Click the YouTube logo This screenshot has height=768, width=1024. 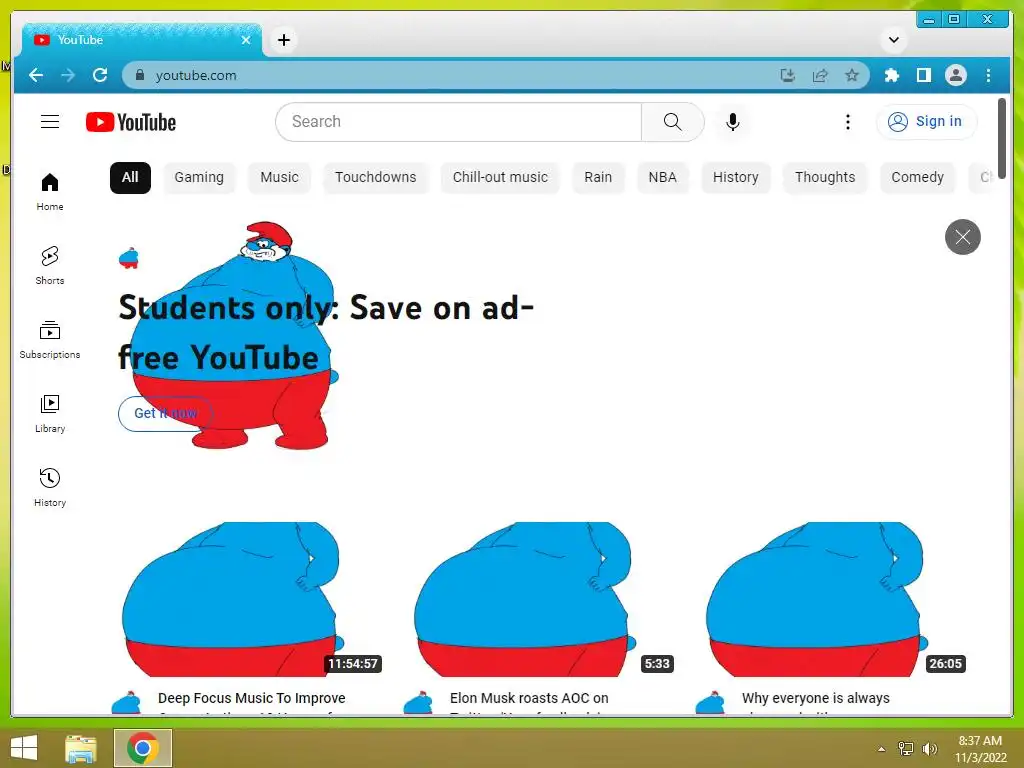(x=131, y=122)
